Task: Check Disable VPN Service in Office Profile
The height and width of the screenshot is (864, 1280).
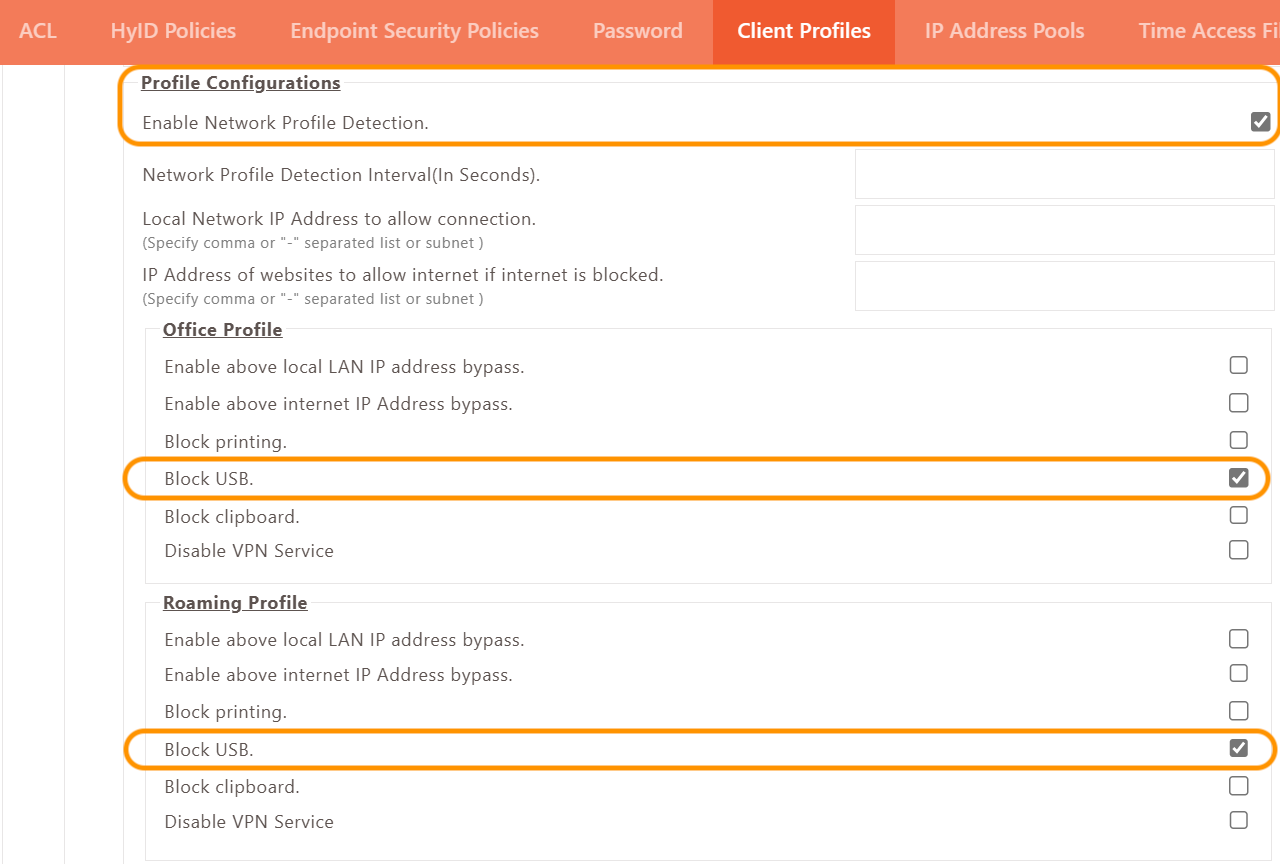Action: tap(1239, 550)
